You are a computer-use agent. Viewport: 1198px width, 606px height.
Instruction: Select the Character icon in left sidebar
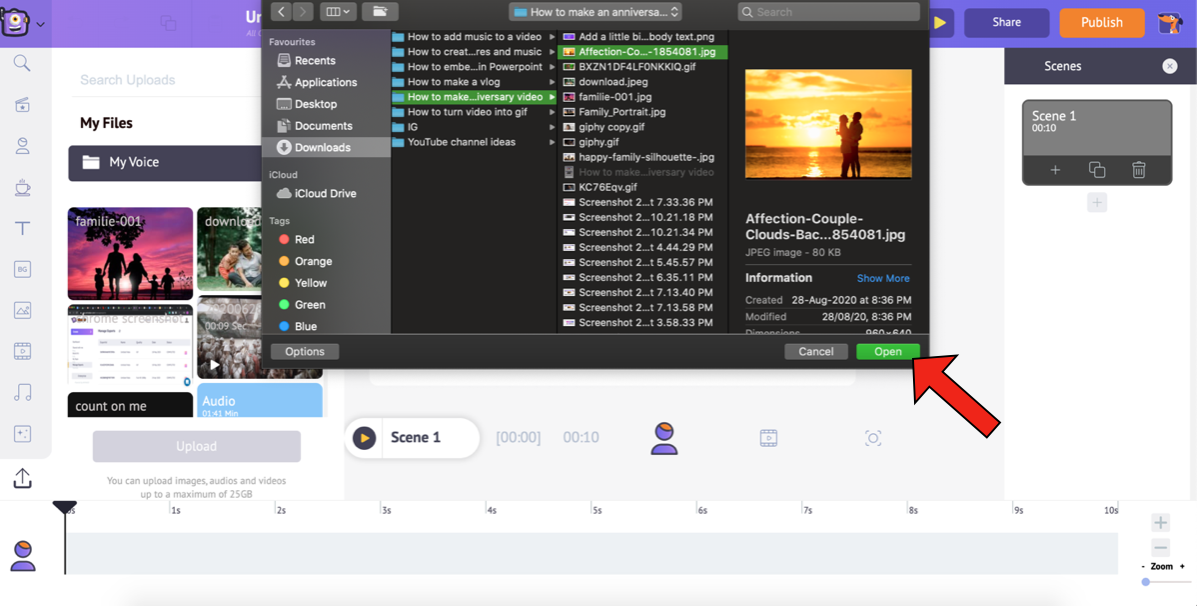[x=22, y=146]
